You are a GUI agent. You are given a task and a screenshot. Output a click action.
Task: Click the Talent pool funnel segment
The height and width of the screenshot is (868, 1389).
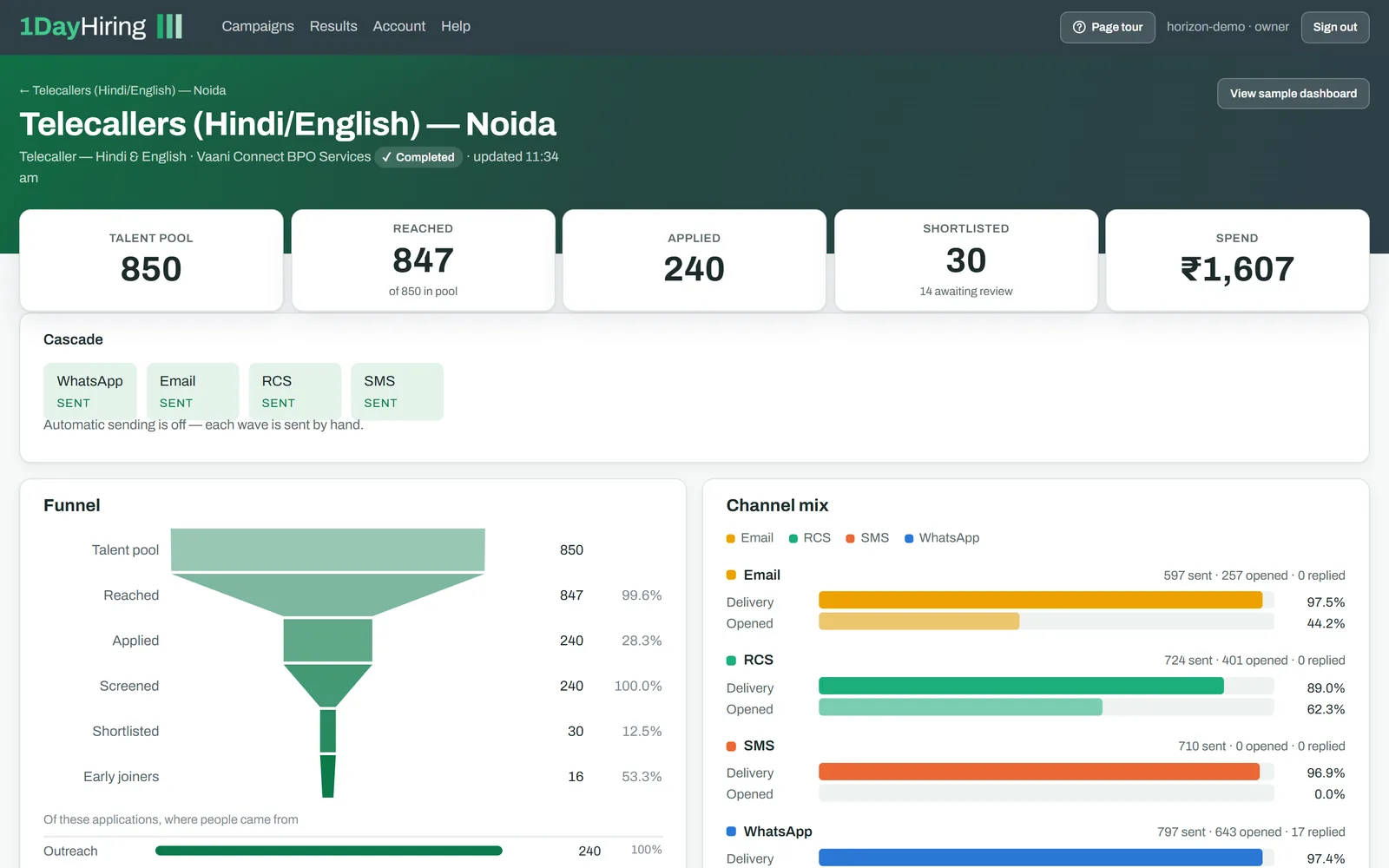tap(328, 549)
